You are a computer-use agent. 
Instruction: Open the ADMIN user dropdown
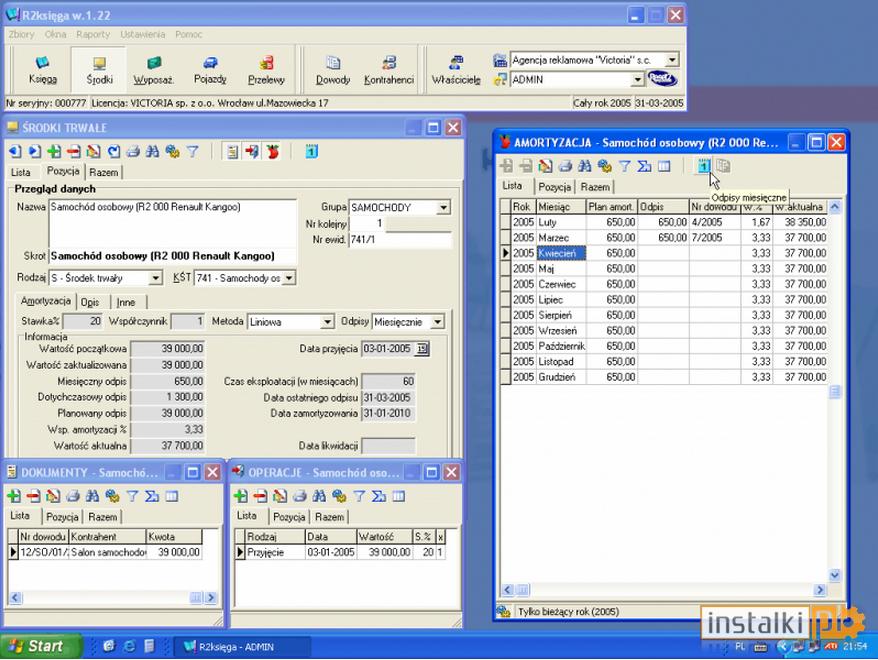pos(637,79)
